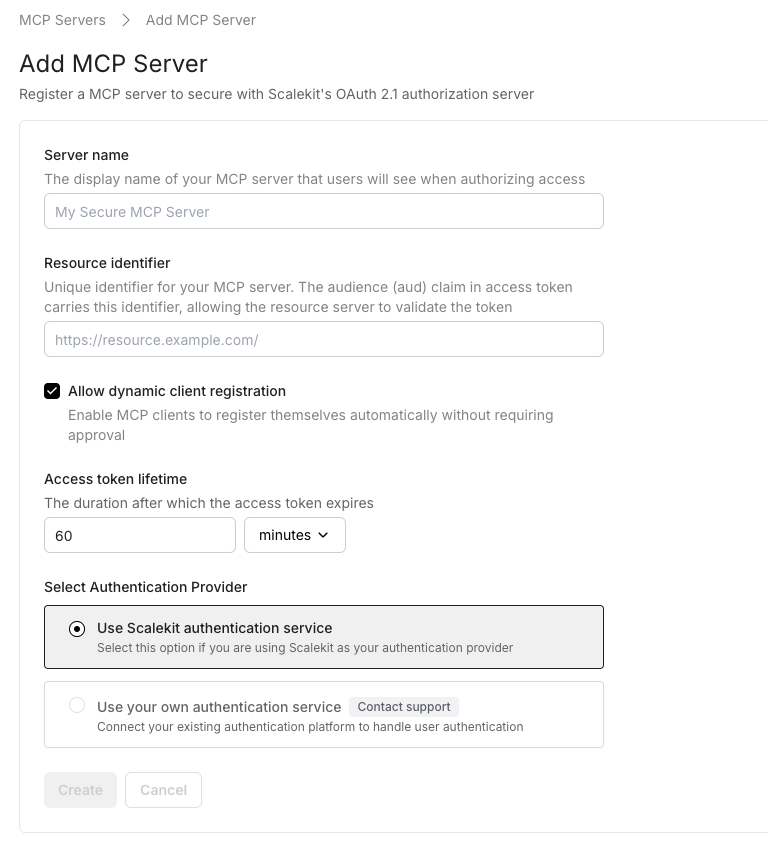
Task: Click the Contact support badge
Action: point(404,707)
